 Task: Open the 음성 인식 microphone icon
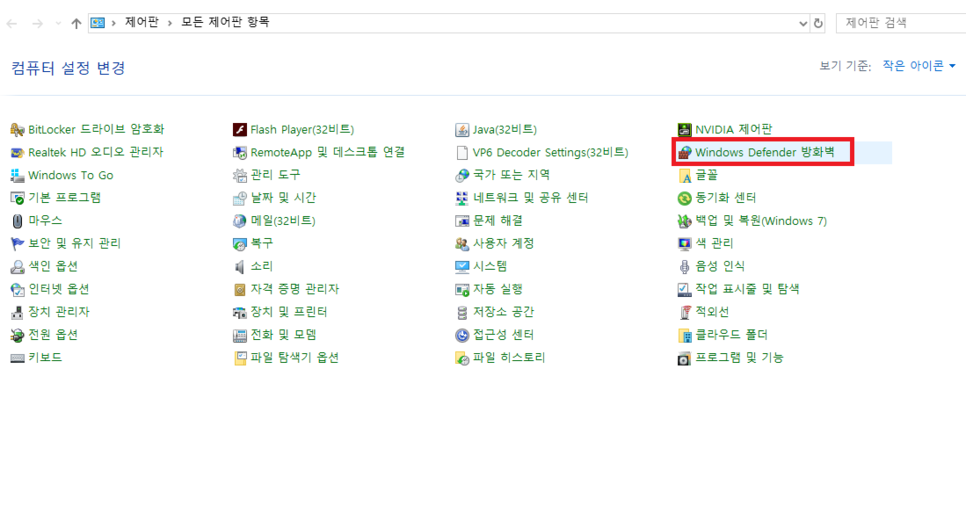pos(684,266)
